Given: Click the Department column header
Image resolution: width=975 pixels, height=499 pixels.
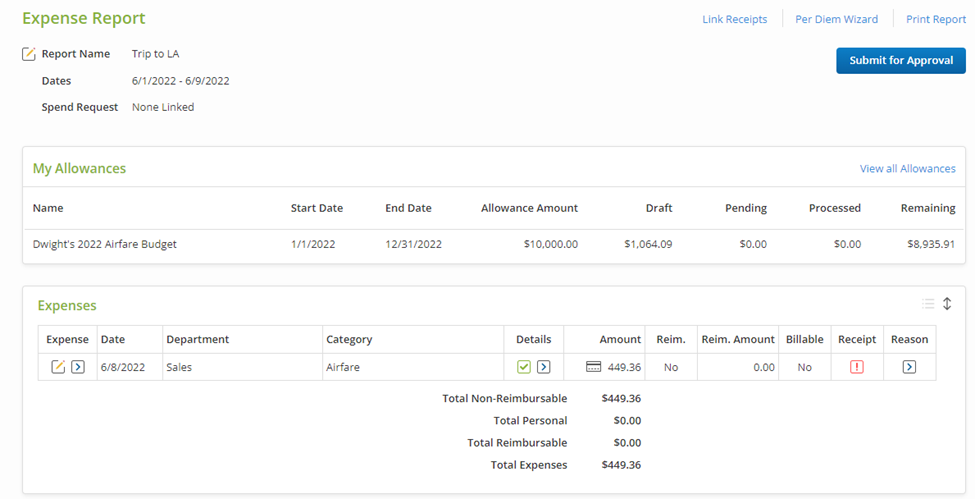Looking at the screenshot, I should [x=198, y=339].
